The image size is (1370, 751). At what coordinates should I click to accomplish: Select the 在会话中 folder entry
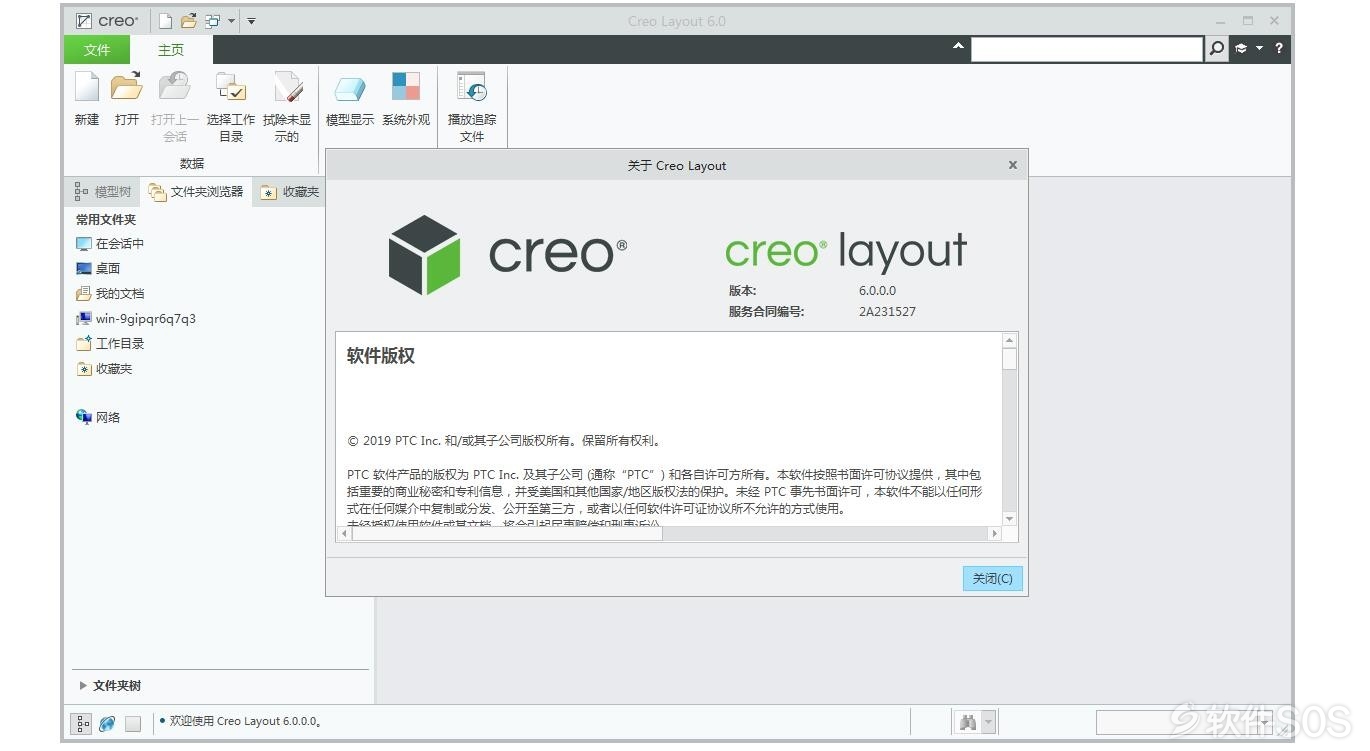point(110,244)
